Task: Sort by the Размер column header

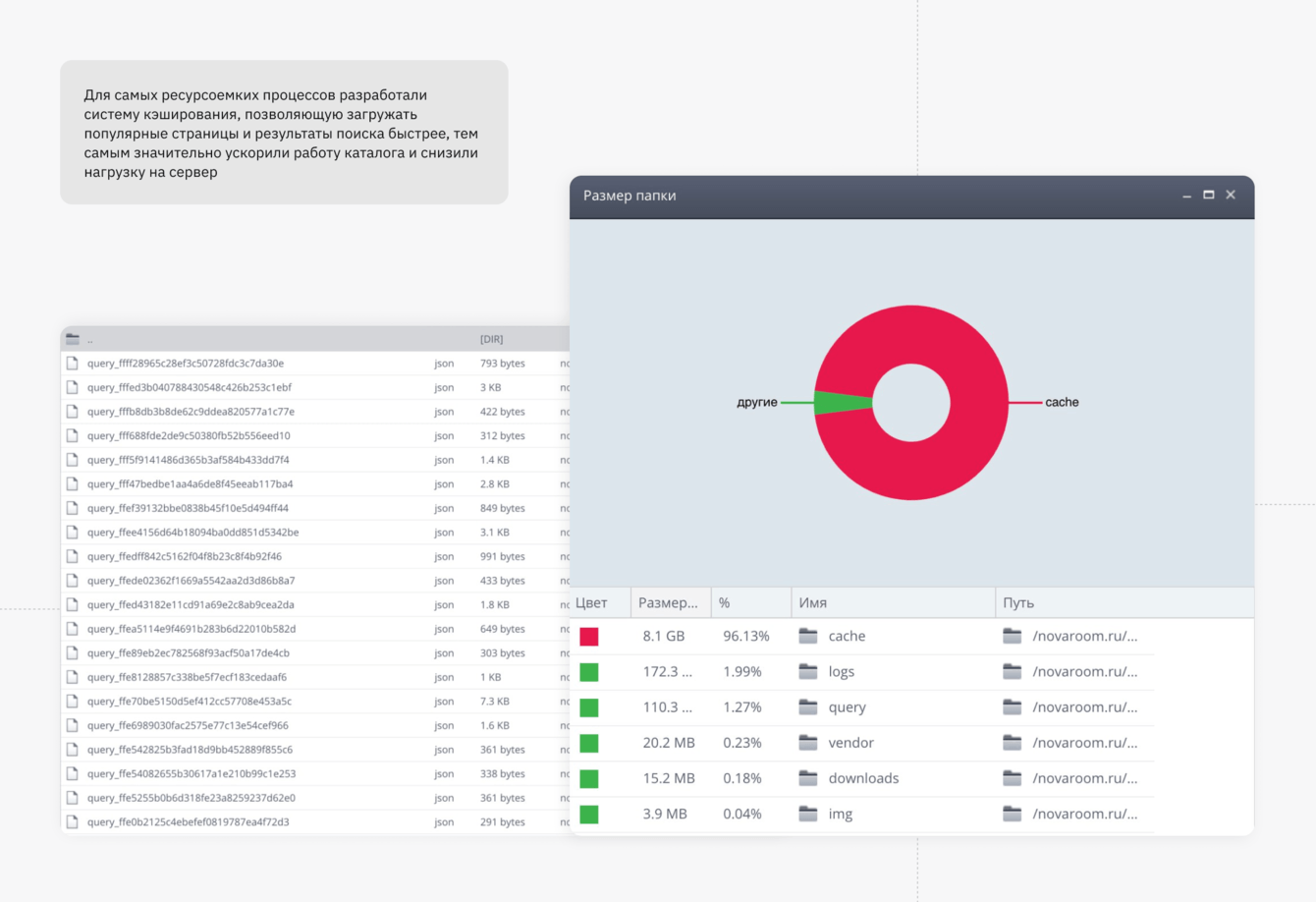Action: [671, 602]
